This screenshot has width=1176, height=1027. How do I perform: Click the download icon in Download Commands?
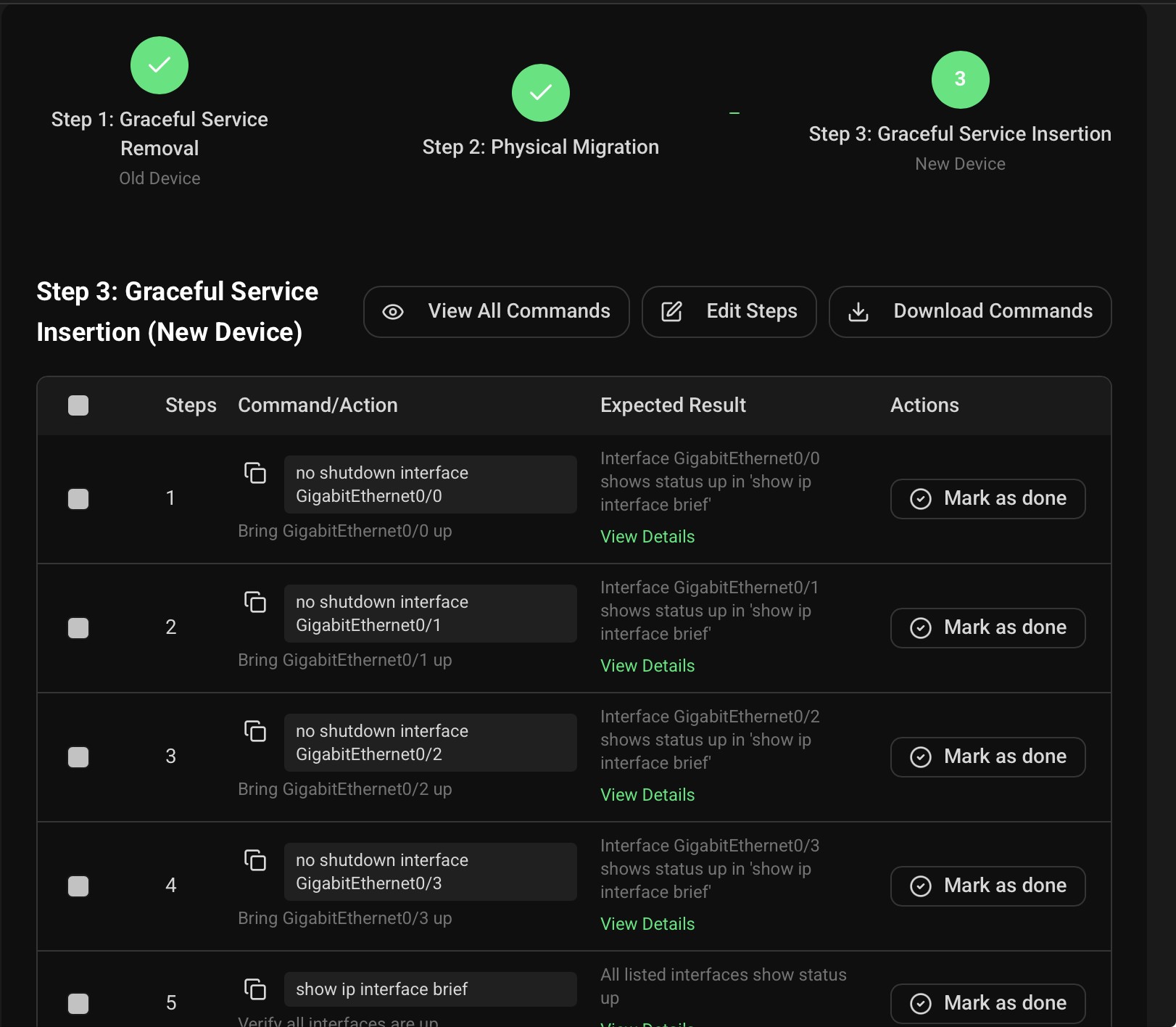858,312
